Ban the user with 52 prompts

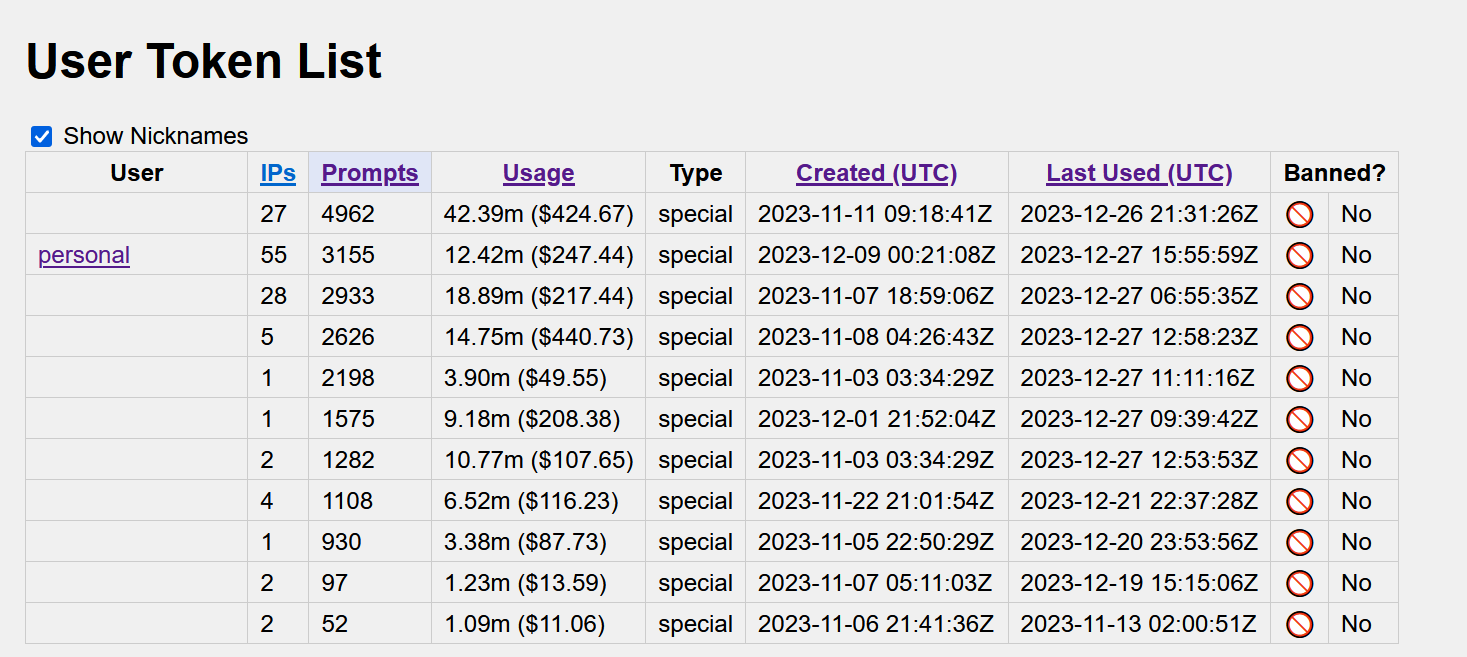[1299, 624]
